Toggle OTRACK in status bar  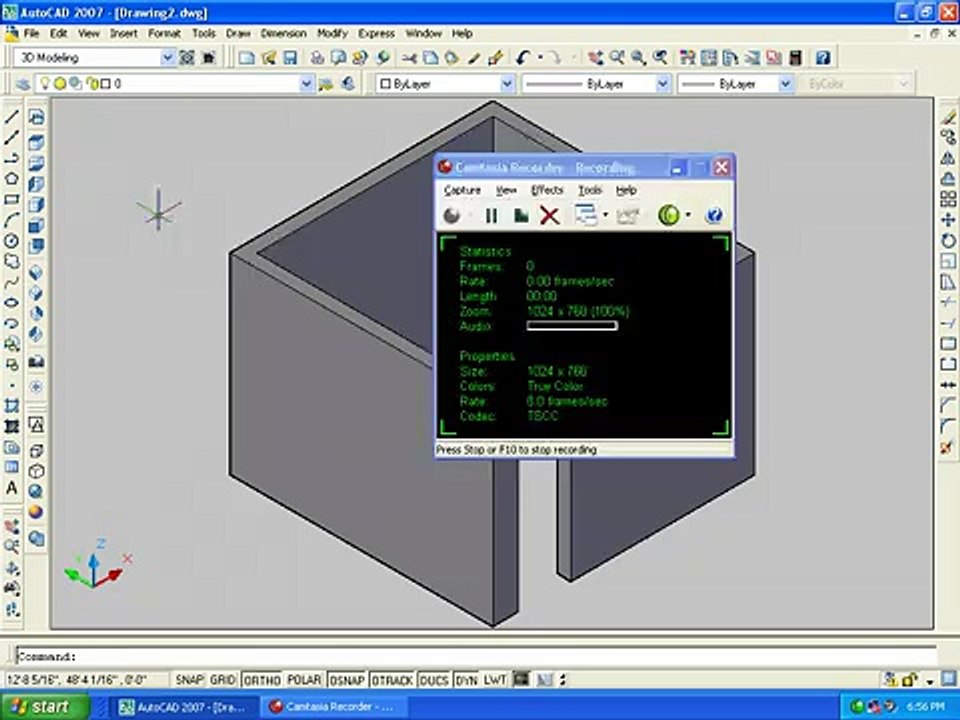click(392, 680)
